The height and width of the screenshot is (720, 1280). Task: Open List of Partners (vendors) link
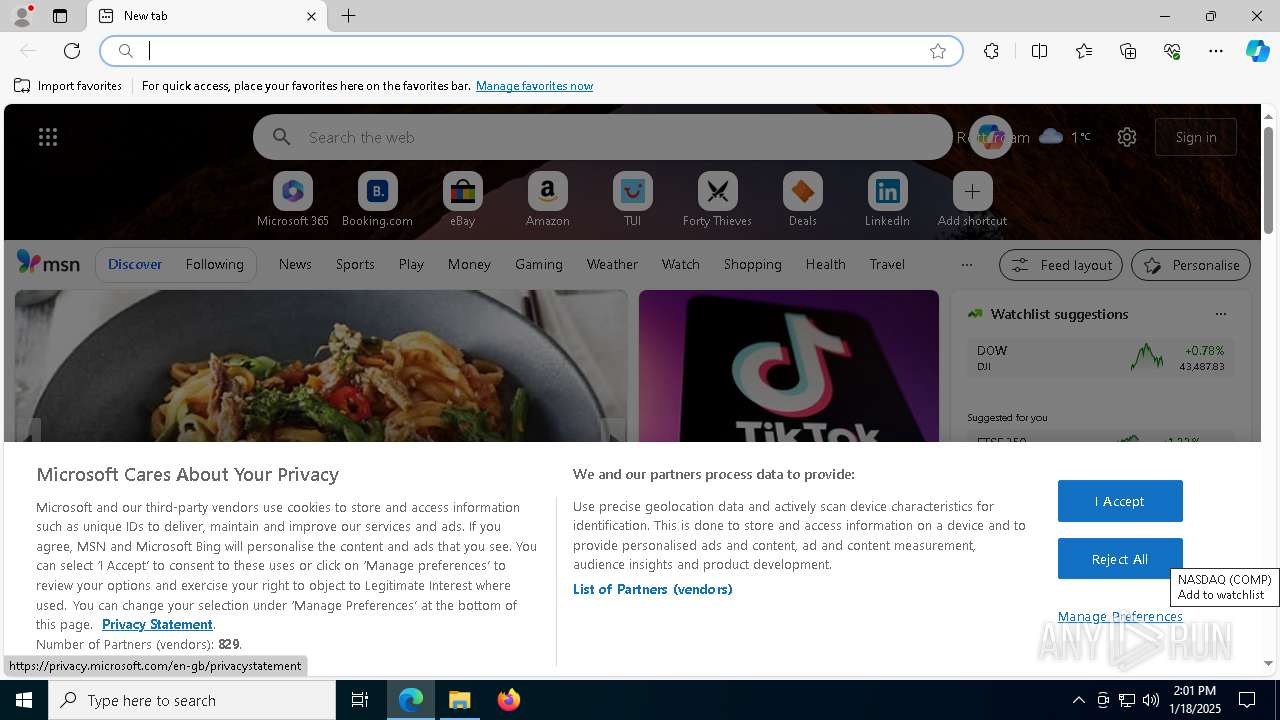tap(653, 589)
